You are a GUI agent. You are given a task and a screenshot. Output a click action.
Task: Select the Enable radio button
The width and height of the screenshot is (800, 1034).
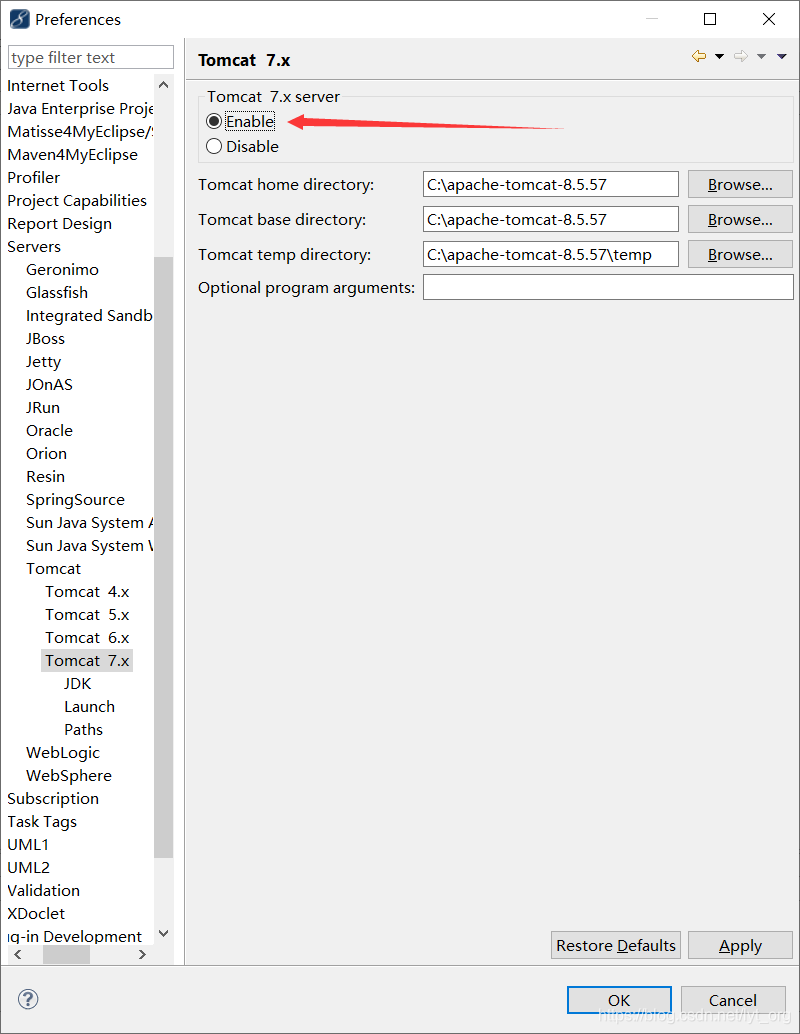(x=214, y=121)
